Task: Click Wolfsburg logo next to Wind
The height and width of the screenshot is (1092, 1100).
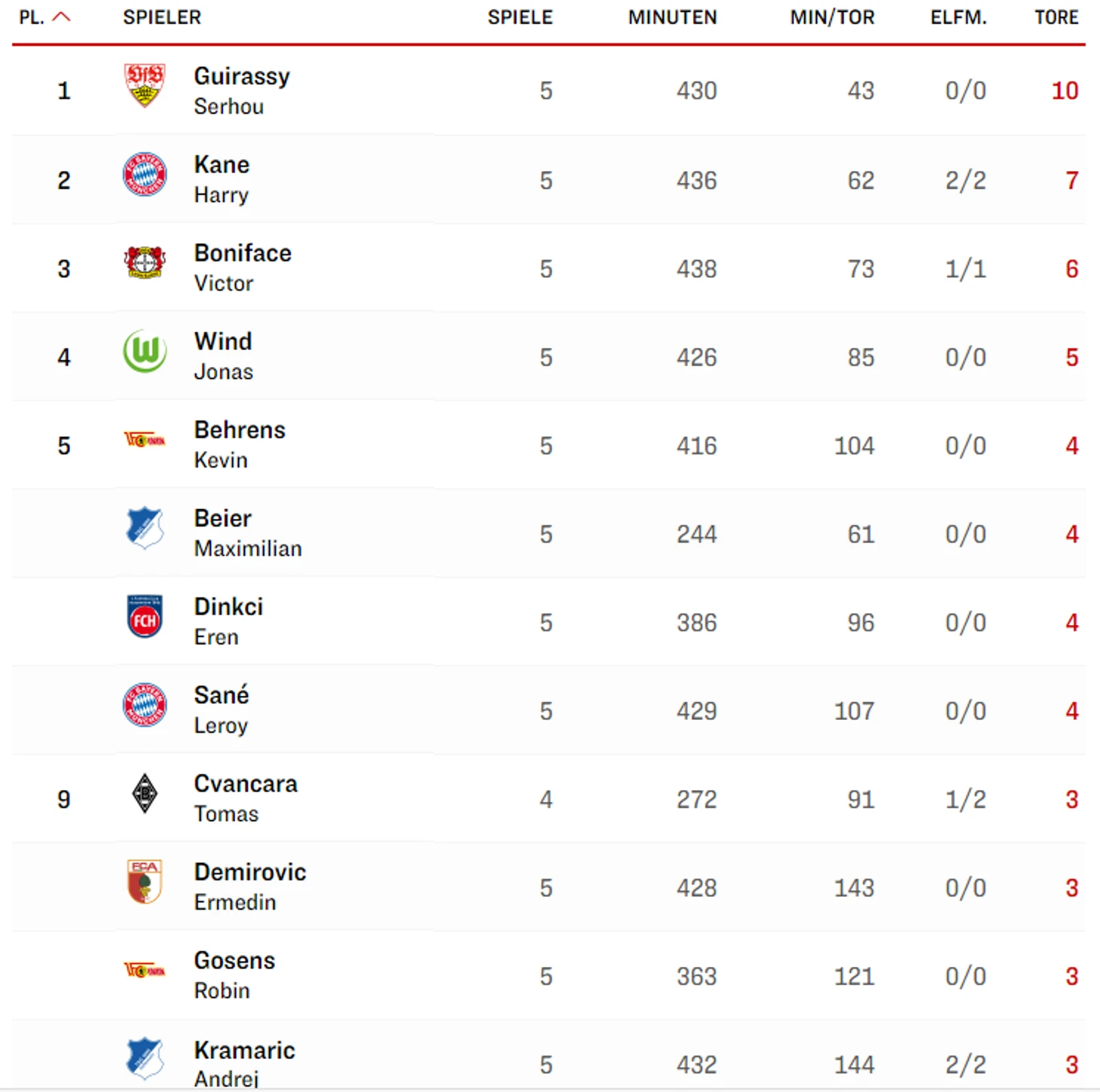Action: coord(145,351)
